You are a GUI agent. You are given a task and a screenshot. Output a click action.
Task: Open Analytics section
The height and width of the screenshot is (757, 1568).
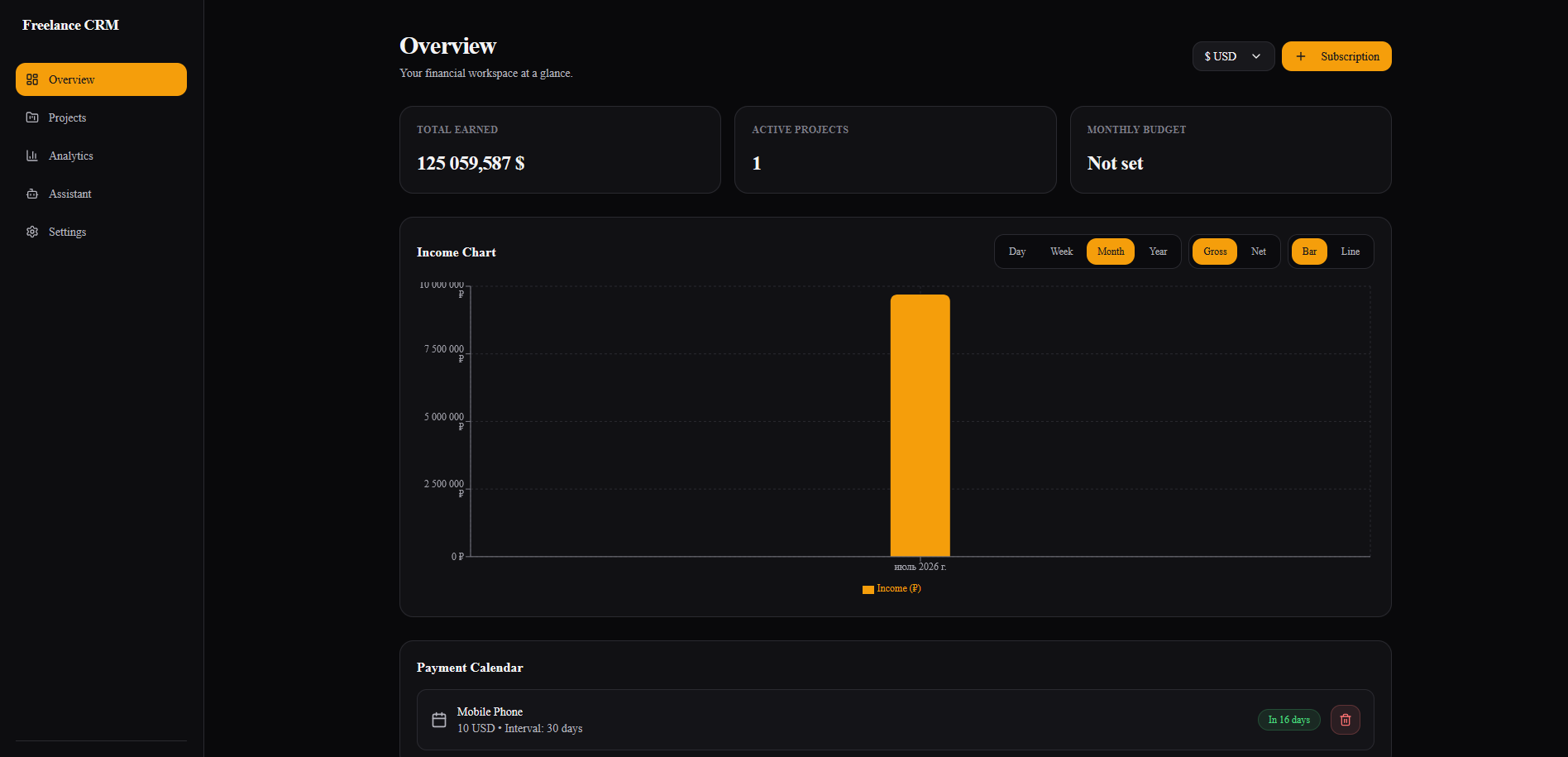point(101,156)
